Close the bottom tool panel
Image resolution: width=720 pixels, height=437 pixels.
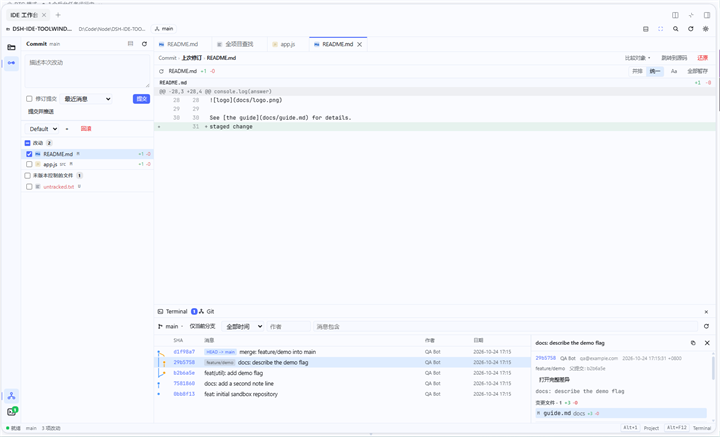(706, 312)
